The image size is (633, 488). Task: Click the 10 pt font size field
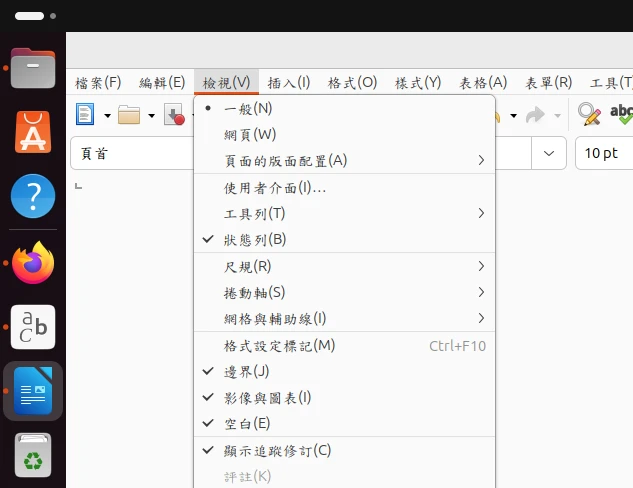pos(604,153)
